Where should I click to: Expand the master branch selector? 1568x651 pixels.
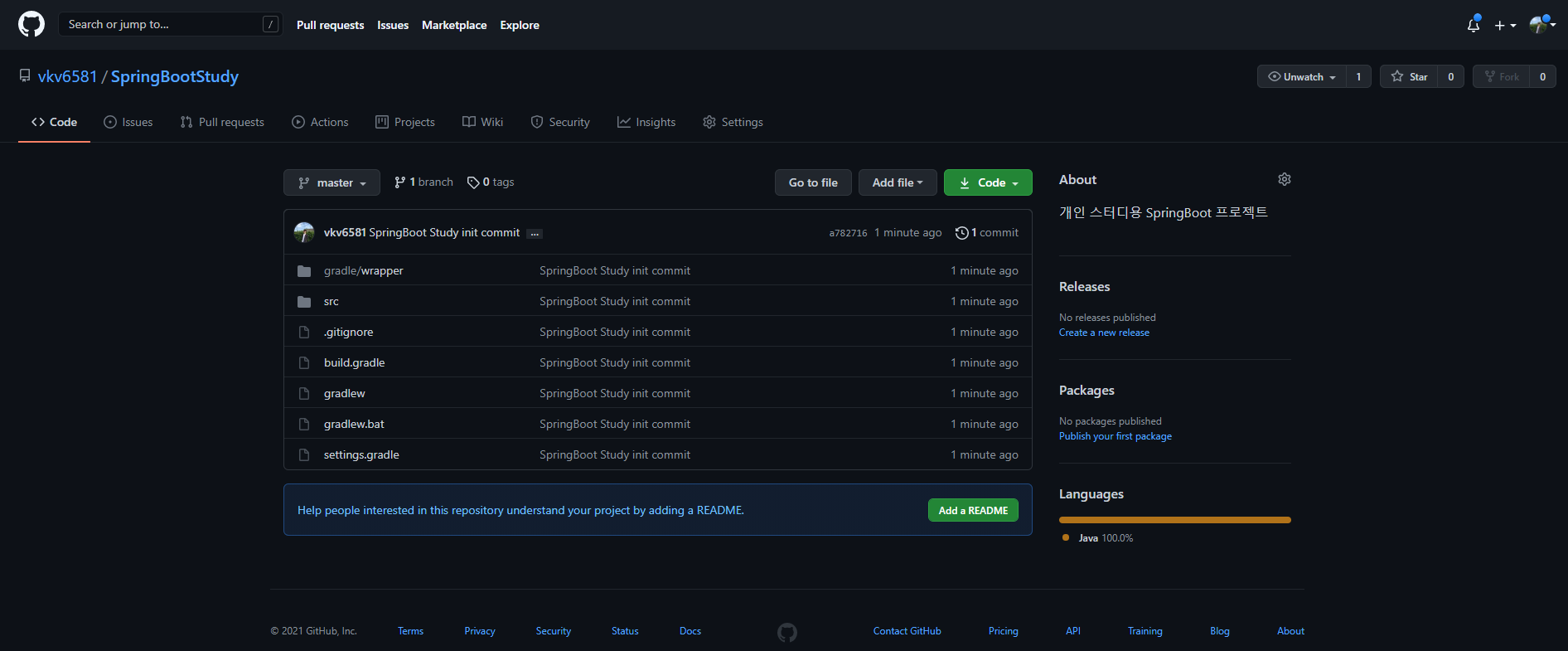coord(332,182)
